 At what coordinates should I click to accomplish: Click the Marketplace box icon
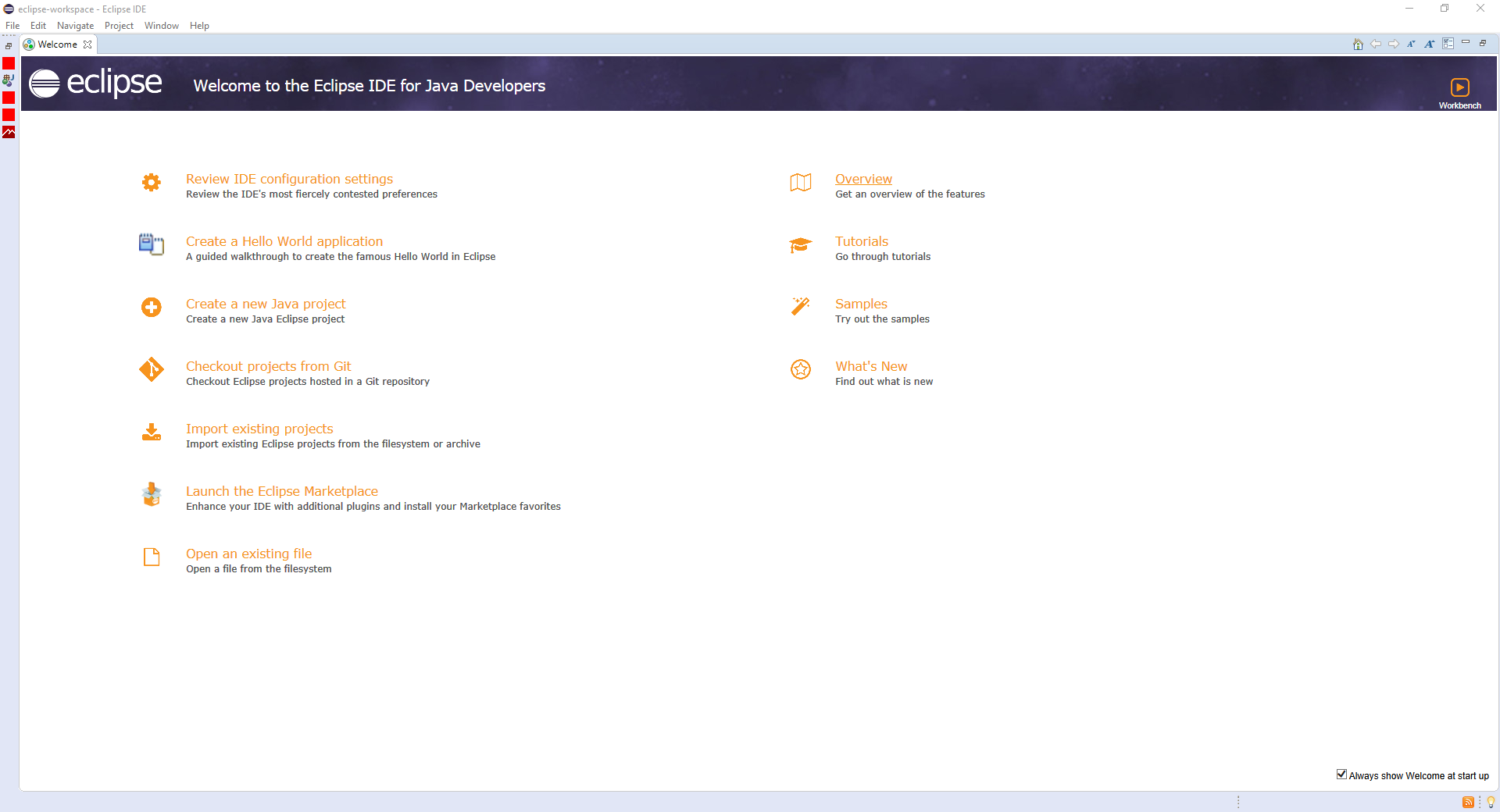click(152, 494)
